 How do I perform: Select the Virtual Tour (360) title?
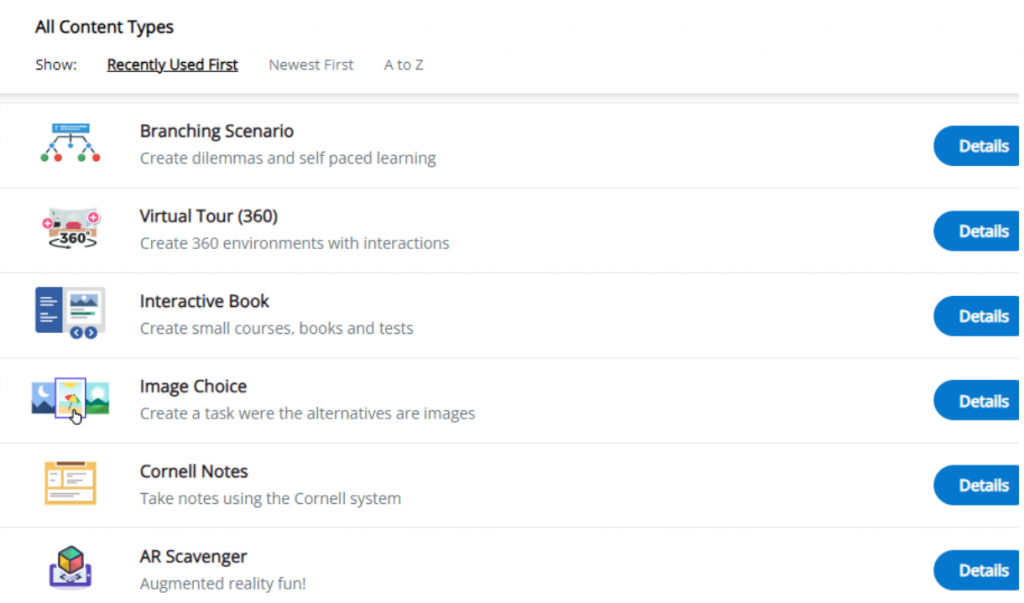209,216
